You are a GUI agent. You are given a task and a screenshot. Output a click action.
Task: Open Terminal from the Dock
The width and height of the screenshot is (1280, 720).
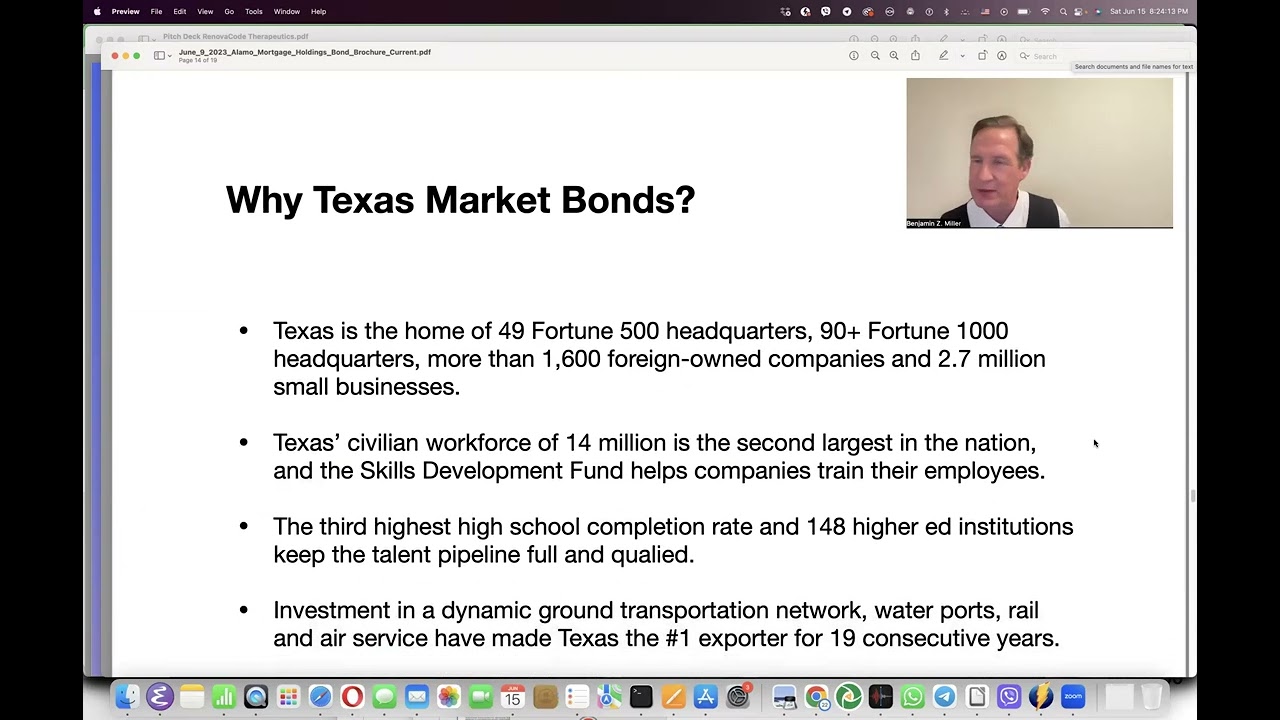tap(641, 697)
